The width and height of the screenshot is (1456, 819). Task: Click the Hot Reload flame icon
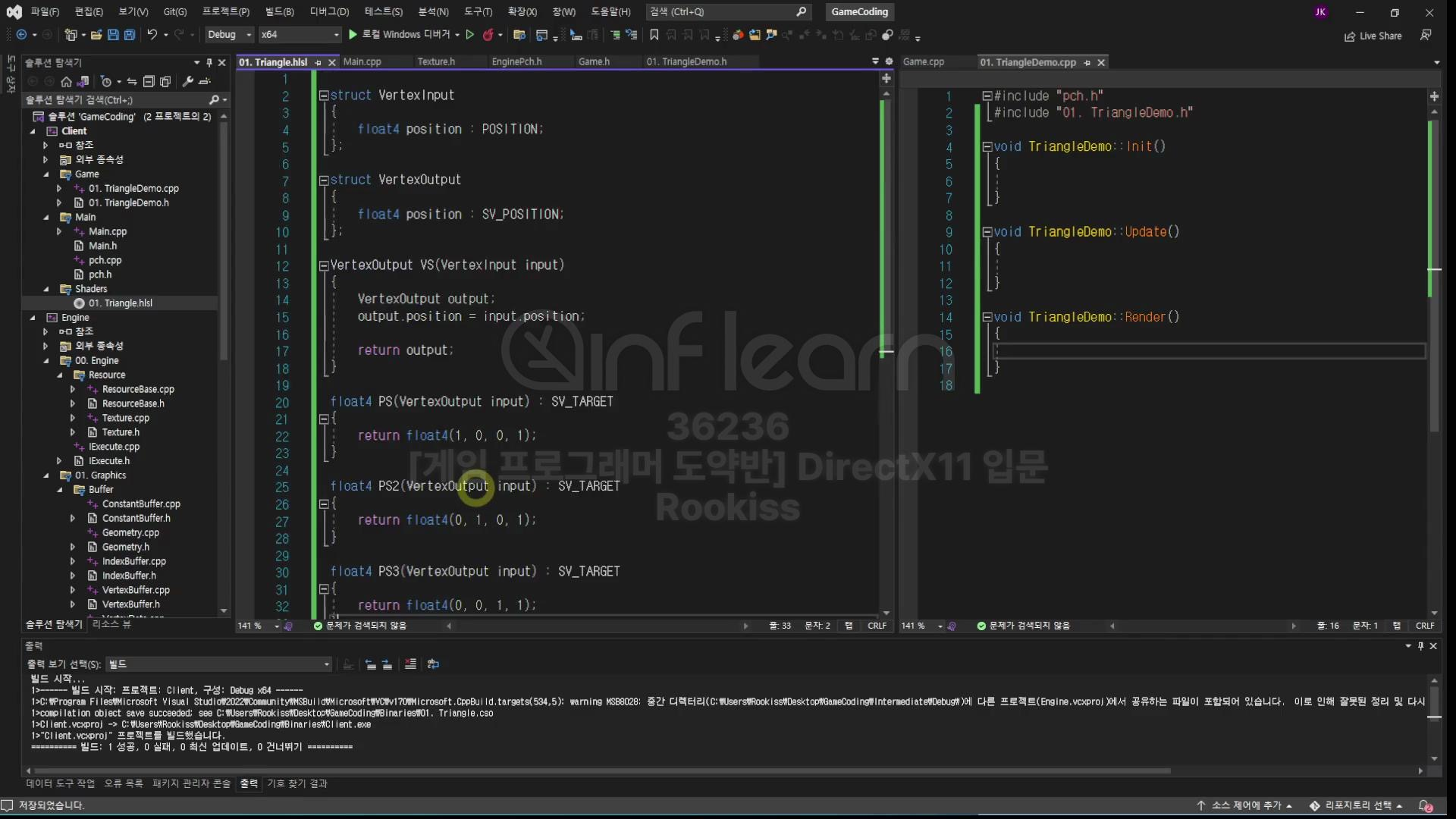click(488, 35)
